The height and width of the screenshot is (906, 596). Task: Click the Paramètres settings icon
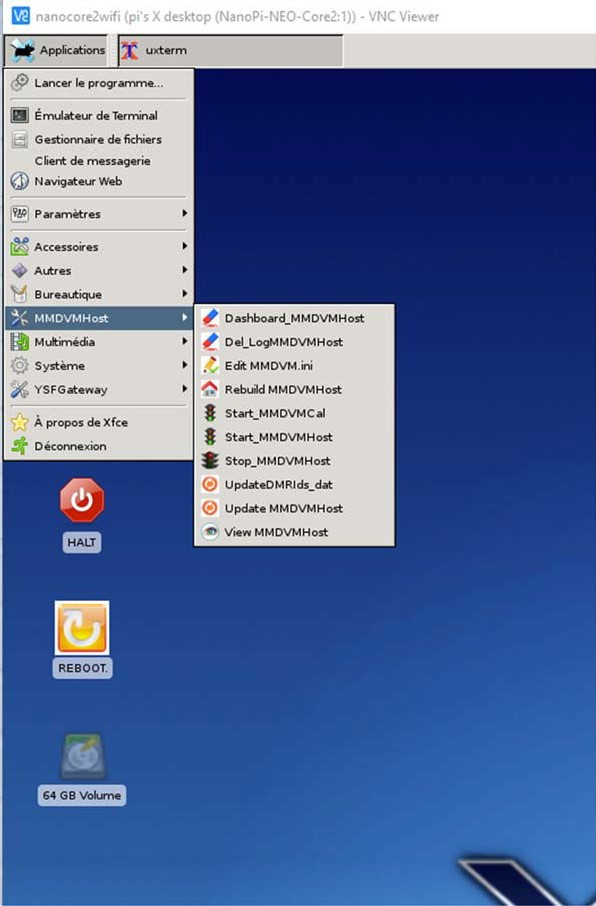(x=20, y=214)
